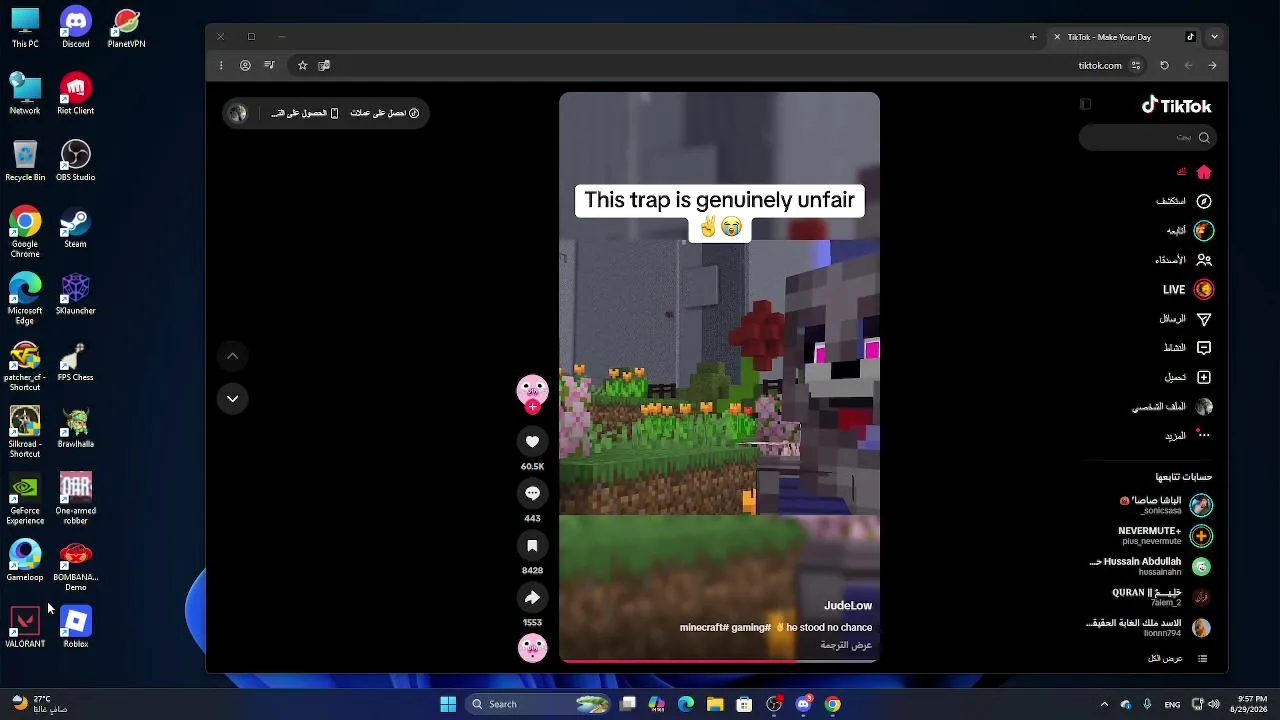This screenshot has height=720, width=1280.
Task: Bookmark the video with the save icon
Action: click(x=532, y=545)
